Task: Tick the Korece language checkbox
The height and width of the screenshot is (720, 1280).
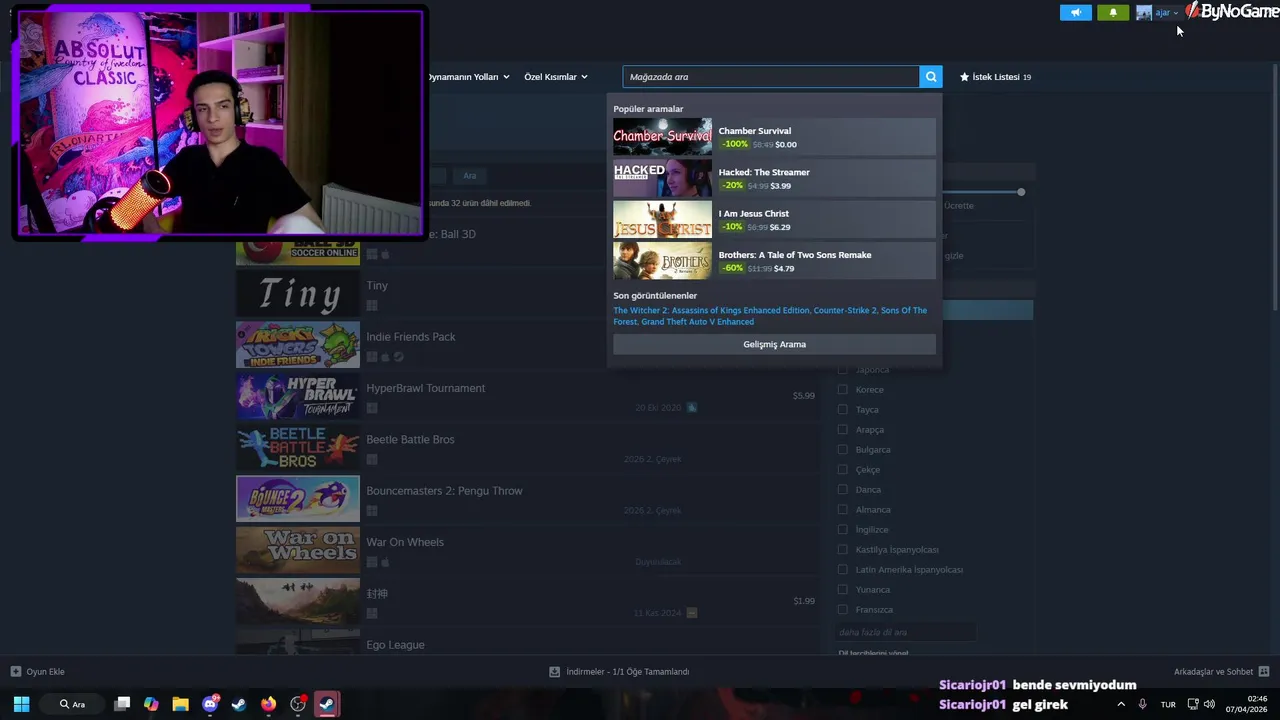Action: coord(842,389)
